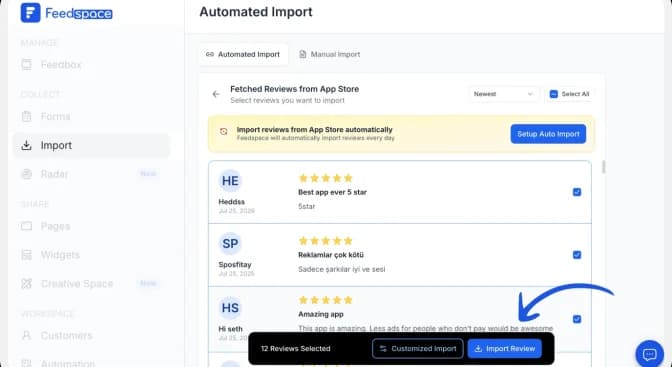Click the '12 Reviews Selected' text
The width and height of the screenshot is (672, 367).
tap(295, 349)
